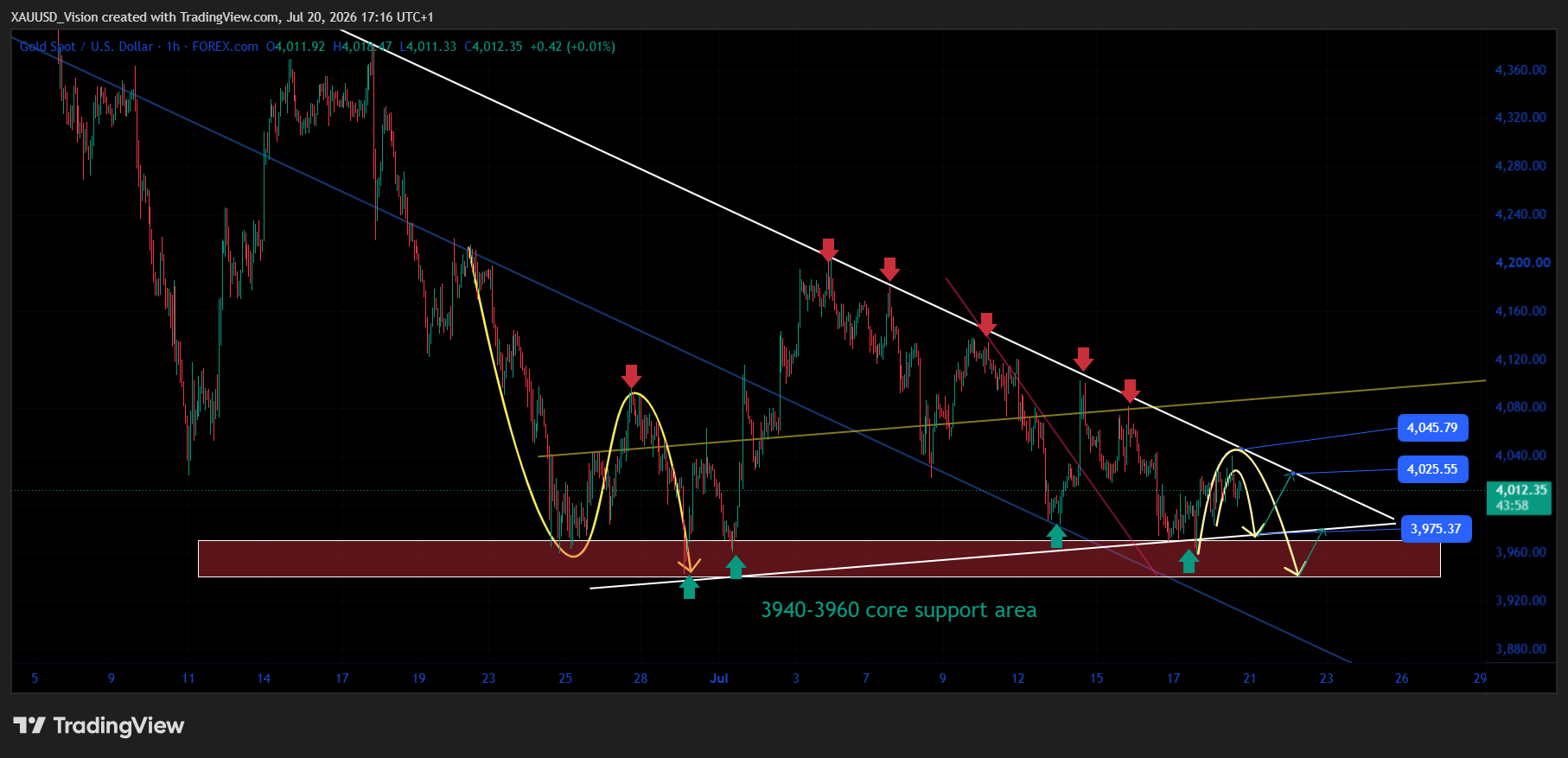Click the Jul label on the time axis
This screenshot has width=1568, height=758.
pyautogui.click(x=719, y=678)
